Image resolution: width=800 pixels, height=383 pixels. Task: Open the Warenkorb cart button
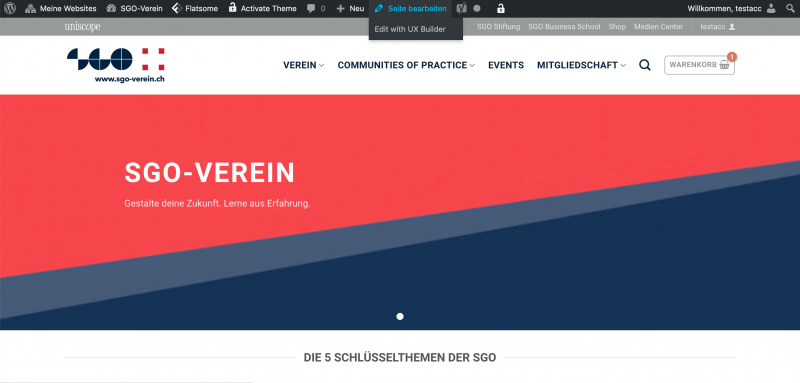(699, 65)
